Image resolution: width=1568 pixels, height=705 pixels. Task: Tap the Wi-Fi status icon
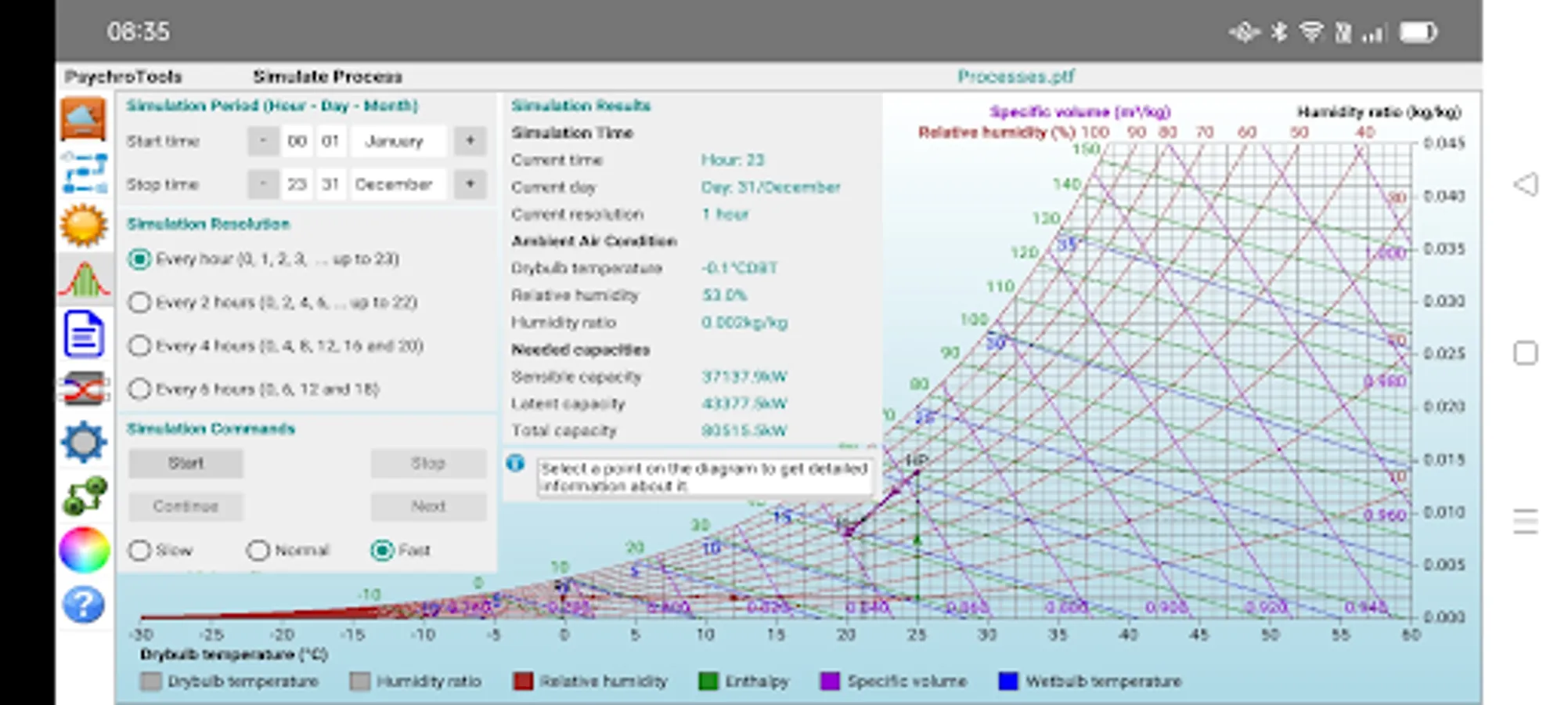click(x=1311, y=32)
